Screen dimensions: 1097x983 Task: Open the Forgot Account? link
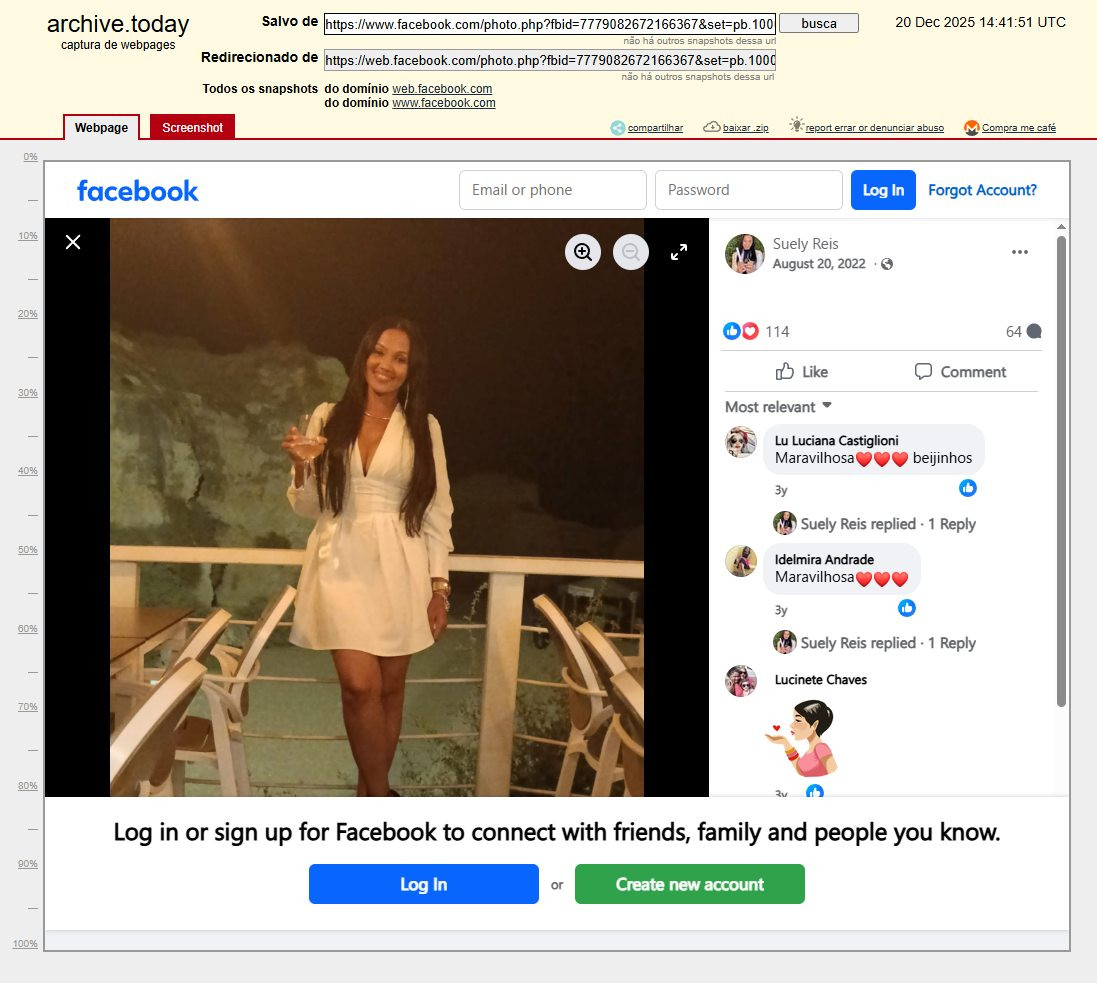982,190
